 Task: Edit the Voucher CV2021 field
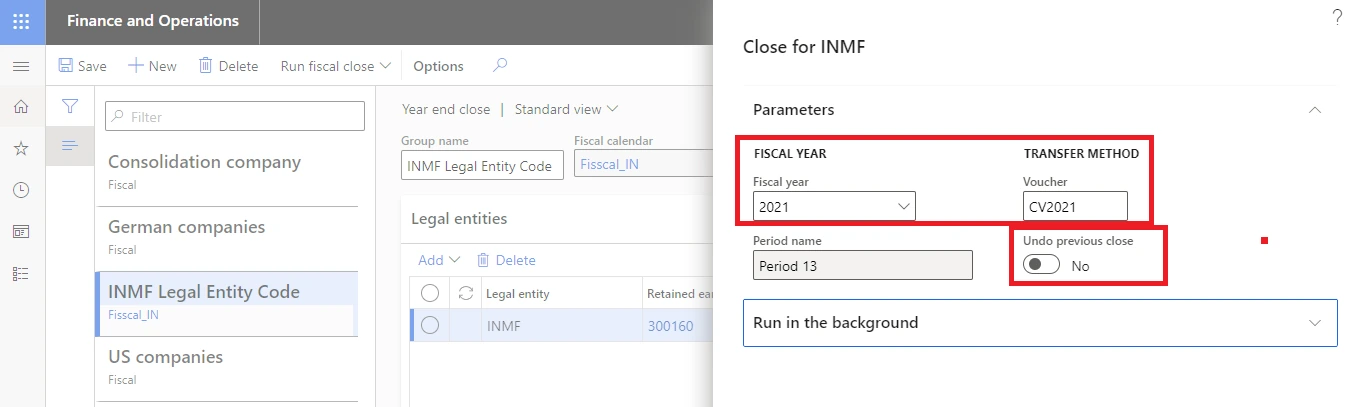[1075, 207]
